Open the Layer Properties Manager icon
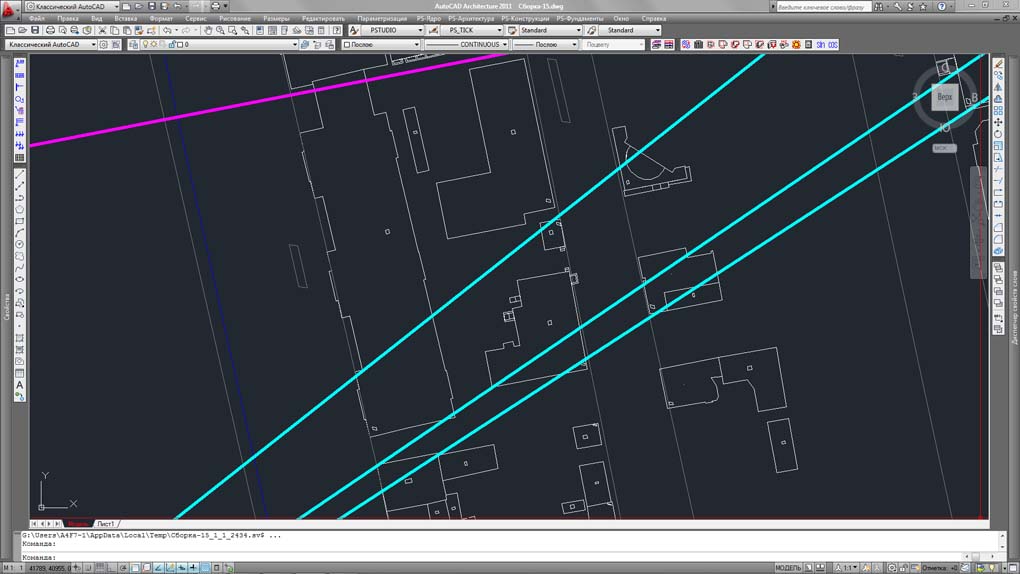1020x574 pixels. pos(133,45)
